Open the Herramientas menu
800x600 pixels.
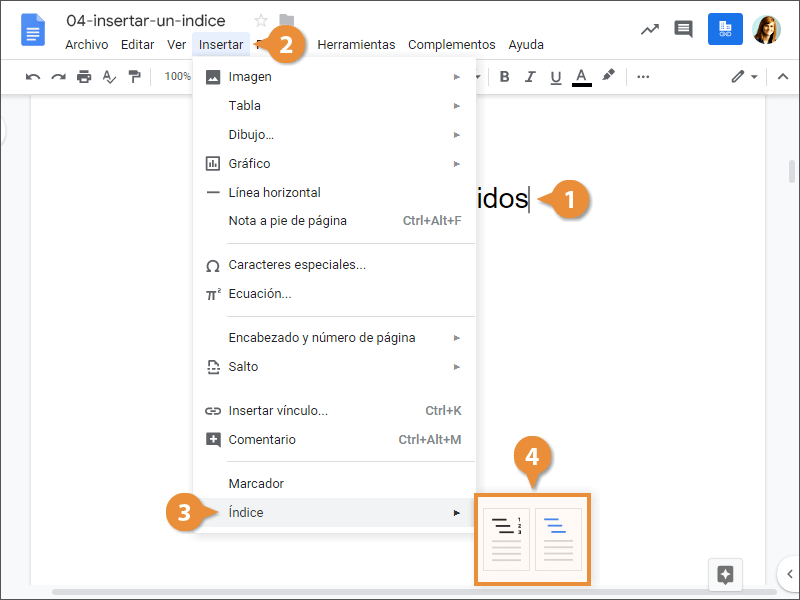click(x=356, y=45)
